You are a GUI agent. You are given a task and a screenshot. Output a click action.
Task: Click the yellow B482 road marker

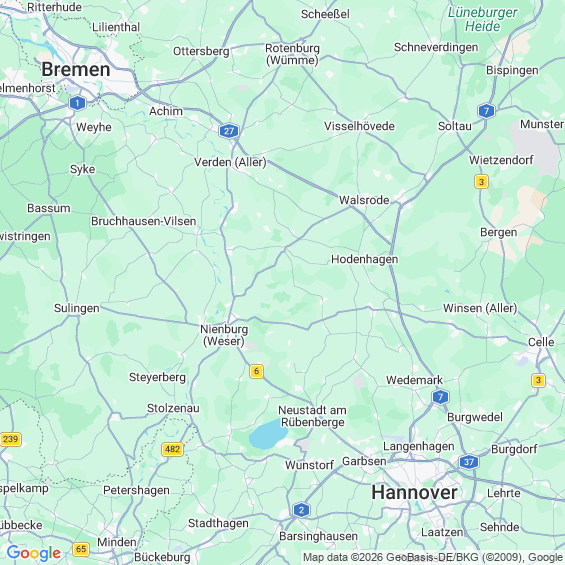point(172,449)
